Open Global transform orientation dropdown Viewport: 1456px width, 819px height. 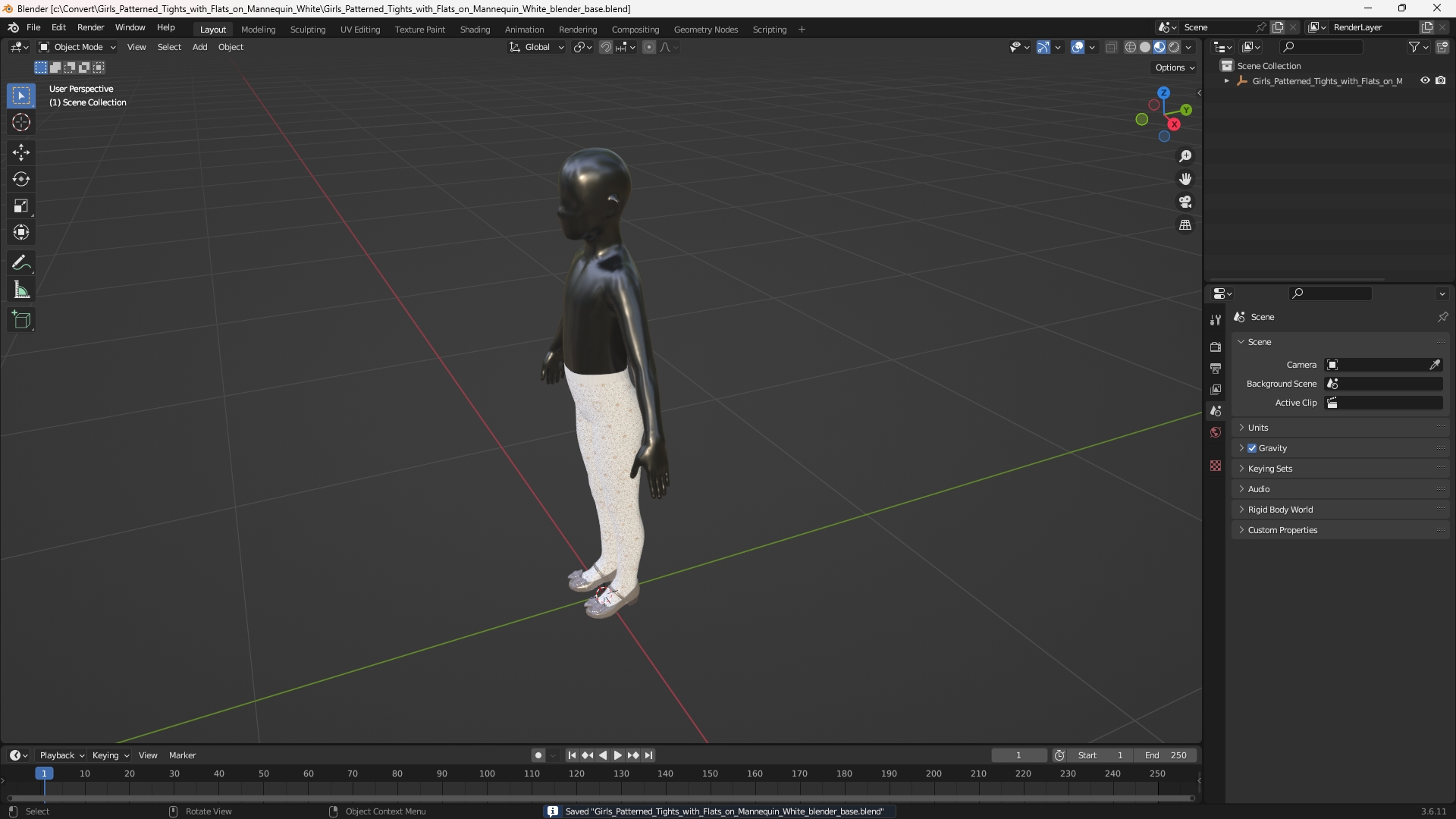point(537,47)
